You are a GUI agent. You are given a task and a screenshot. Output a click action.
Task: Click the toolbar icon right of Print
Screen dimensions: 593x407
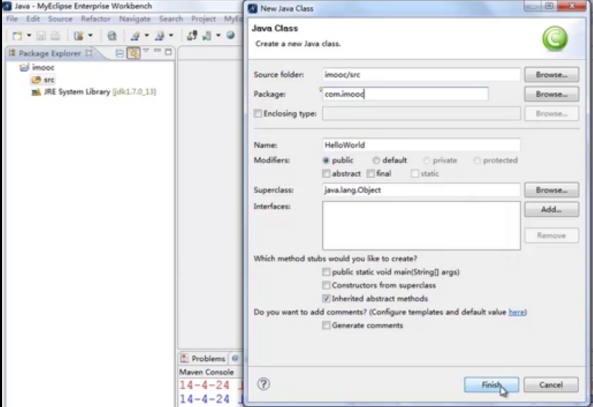tap(79, 36)
